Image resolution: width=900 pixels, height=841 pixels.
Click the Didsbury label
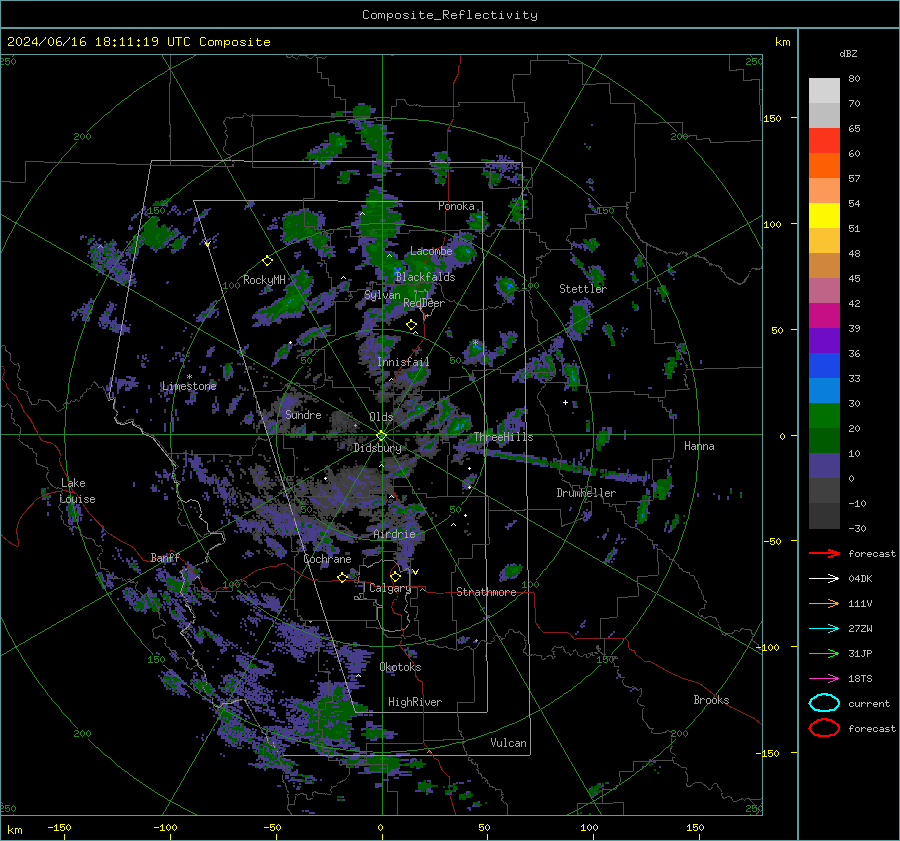(x=377, y=448)
